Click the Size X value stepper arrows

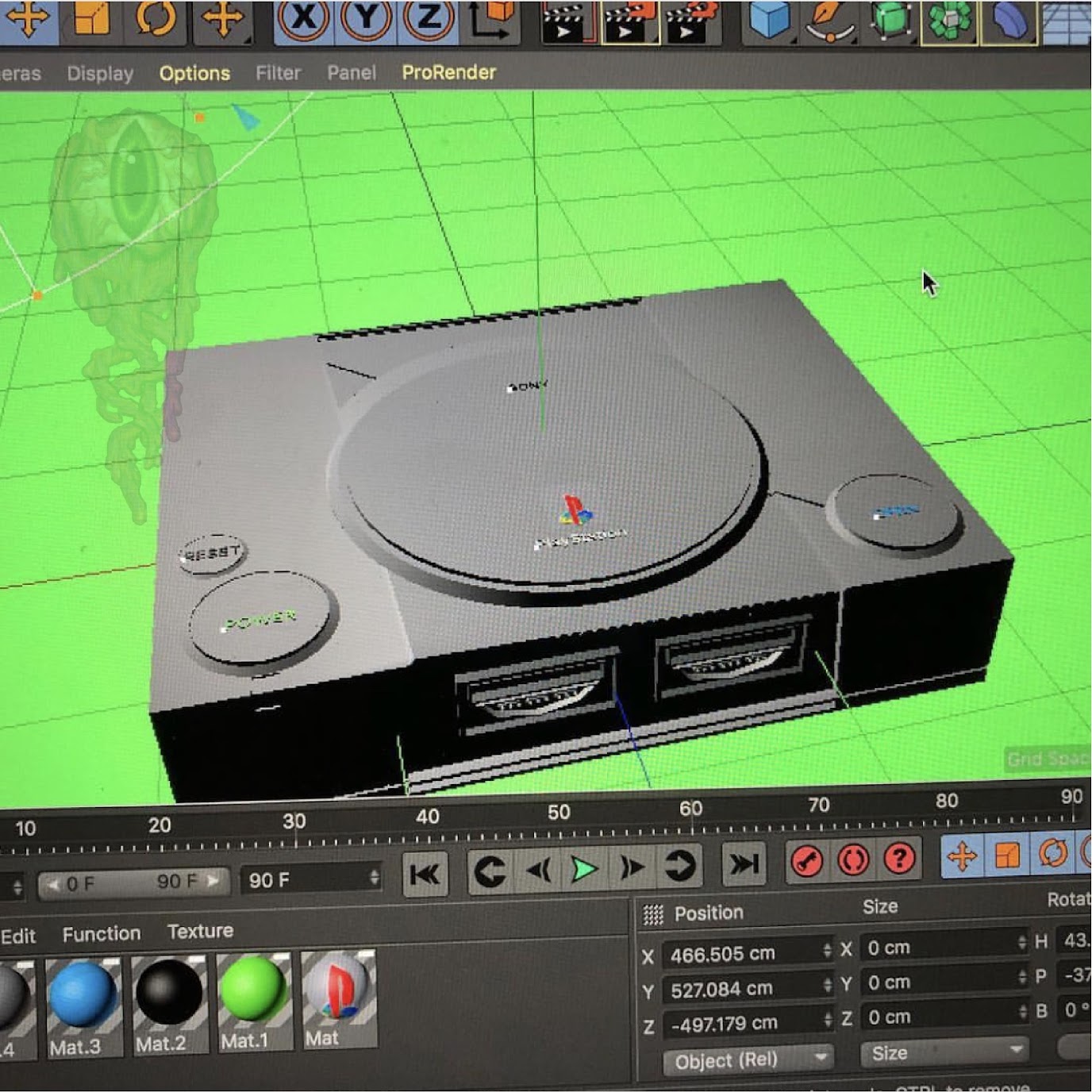click(1021, 943)
